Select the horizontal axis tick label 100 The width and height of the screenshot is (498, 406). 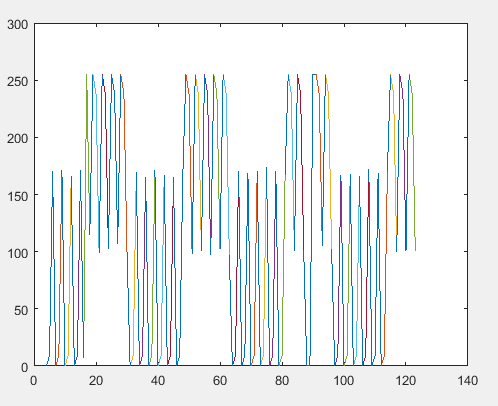(344, 380)
